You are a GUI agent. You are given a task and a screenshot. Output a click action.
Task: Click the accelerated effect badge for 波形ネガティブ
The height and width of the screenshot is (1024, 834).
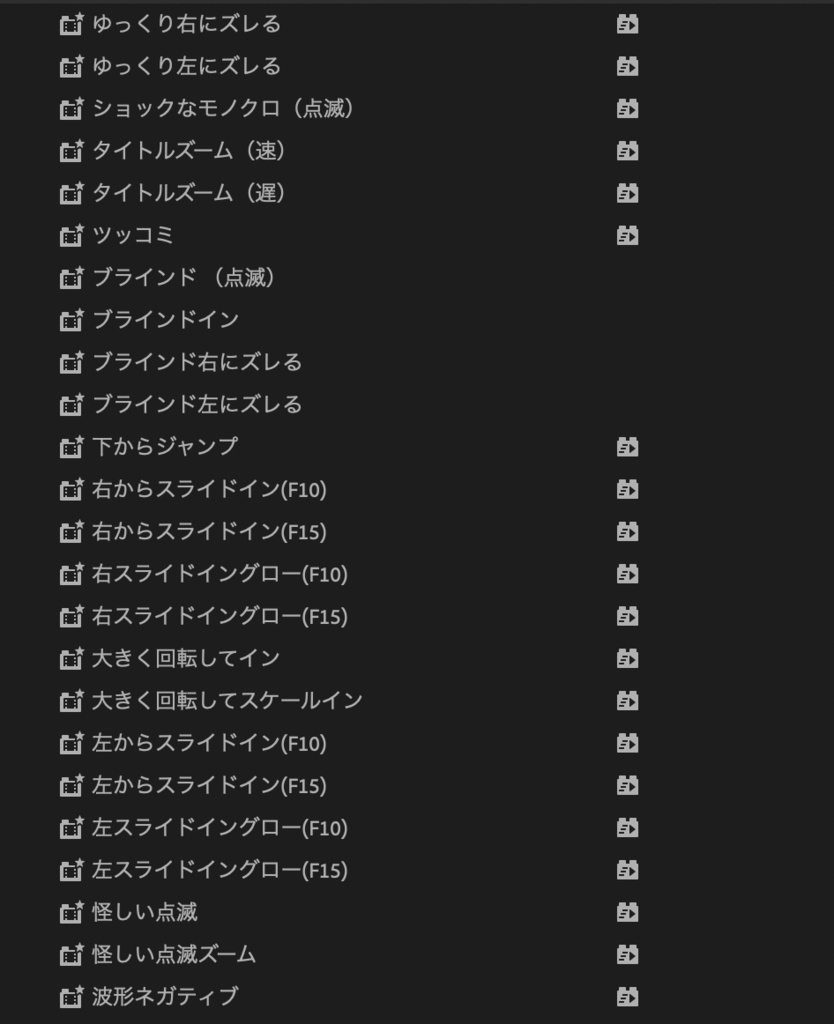(x=627, y=996)
